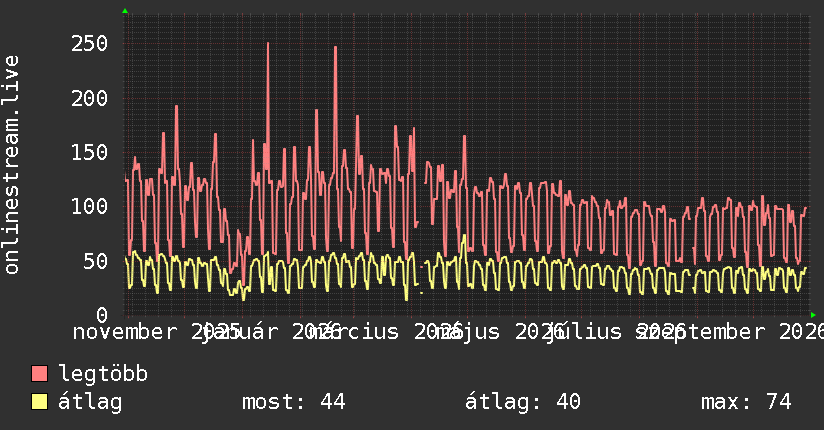The image size is (824, 430).
Task: Click the tallest pink peak near 250
Action: [x=268, y=44]
